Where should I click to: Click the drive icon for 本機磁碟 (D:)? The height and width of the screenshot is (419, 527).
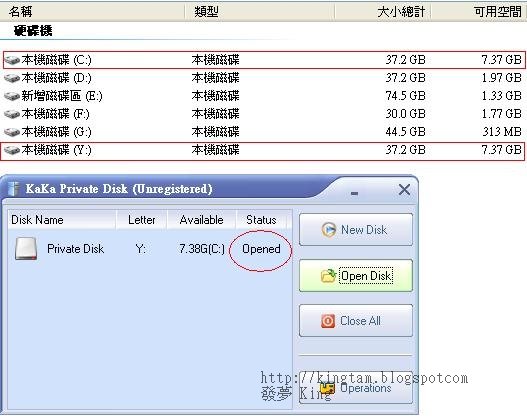pyautogui.click(x=12, y=78)
